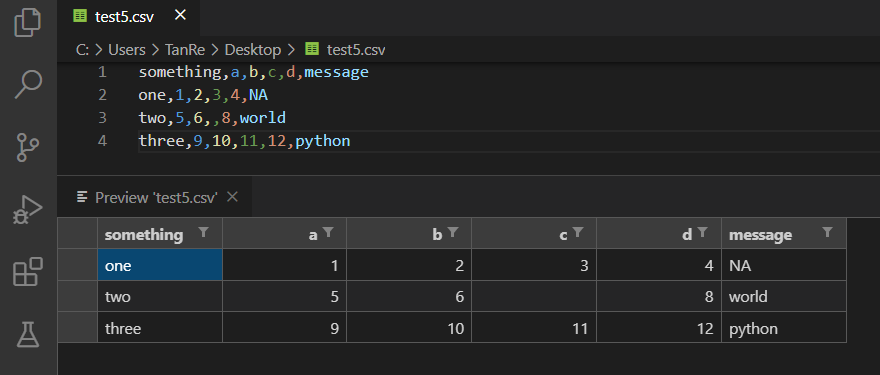Viewport: 880px width, 375px height.
Task: Click filter icon on 'message' column
Action: tap(827, 233)
